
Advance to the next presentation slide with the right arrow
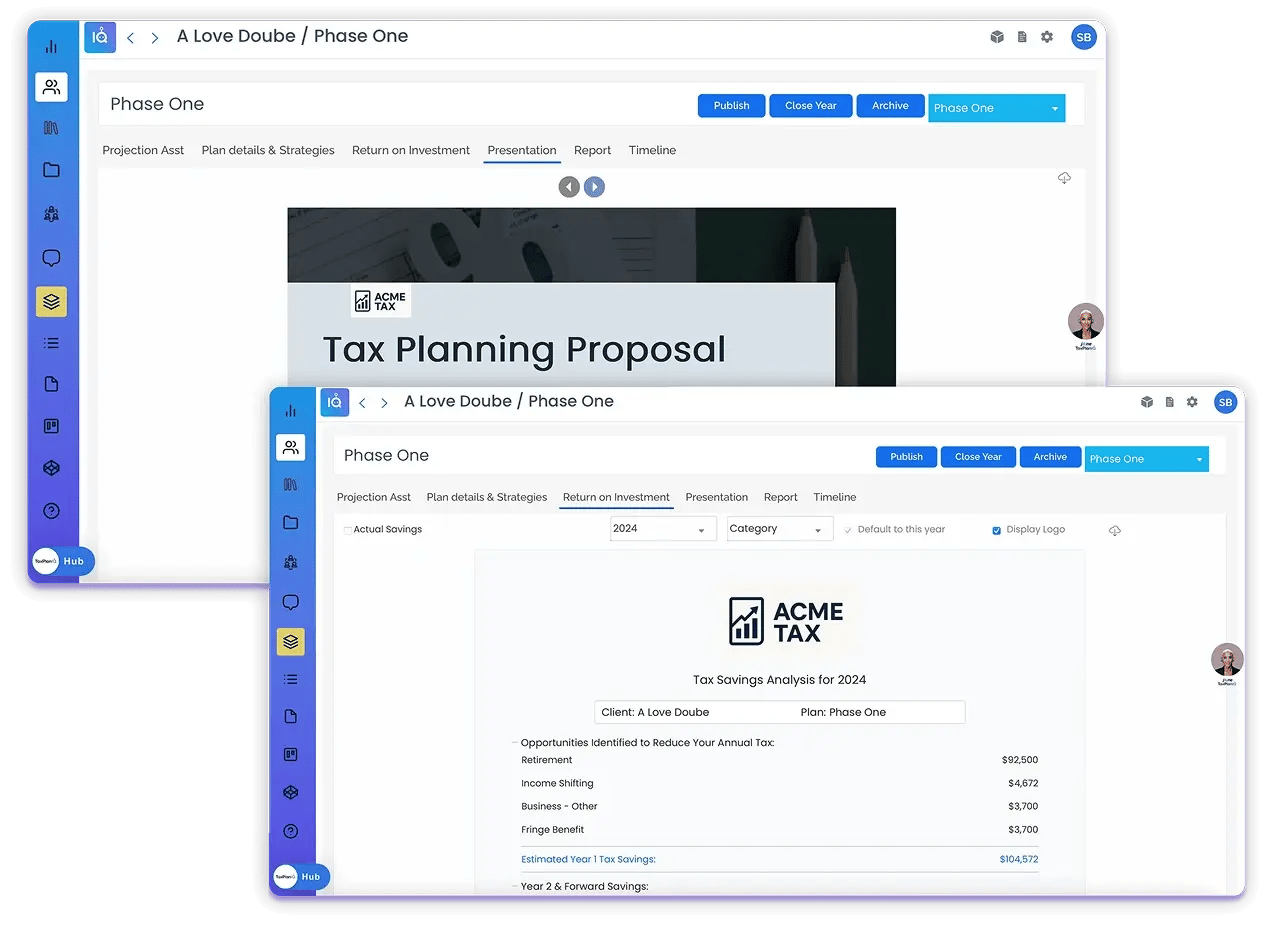pos(594,187)
